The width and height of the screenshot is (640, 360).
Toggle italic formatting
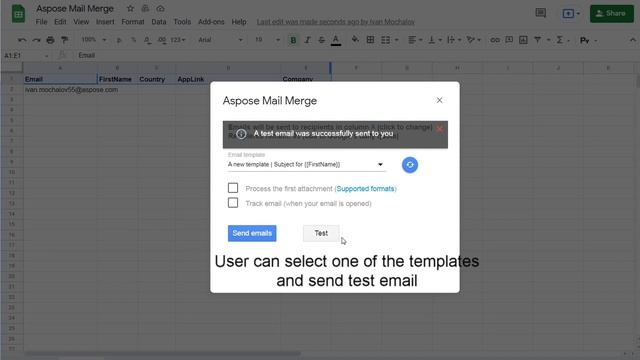click(x=307, y=40)
